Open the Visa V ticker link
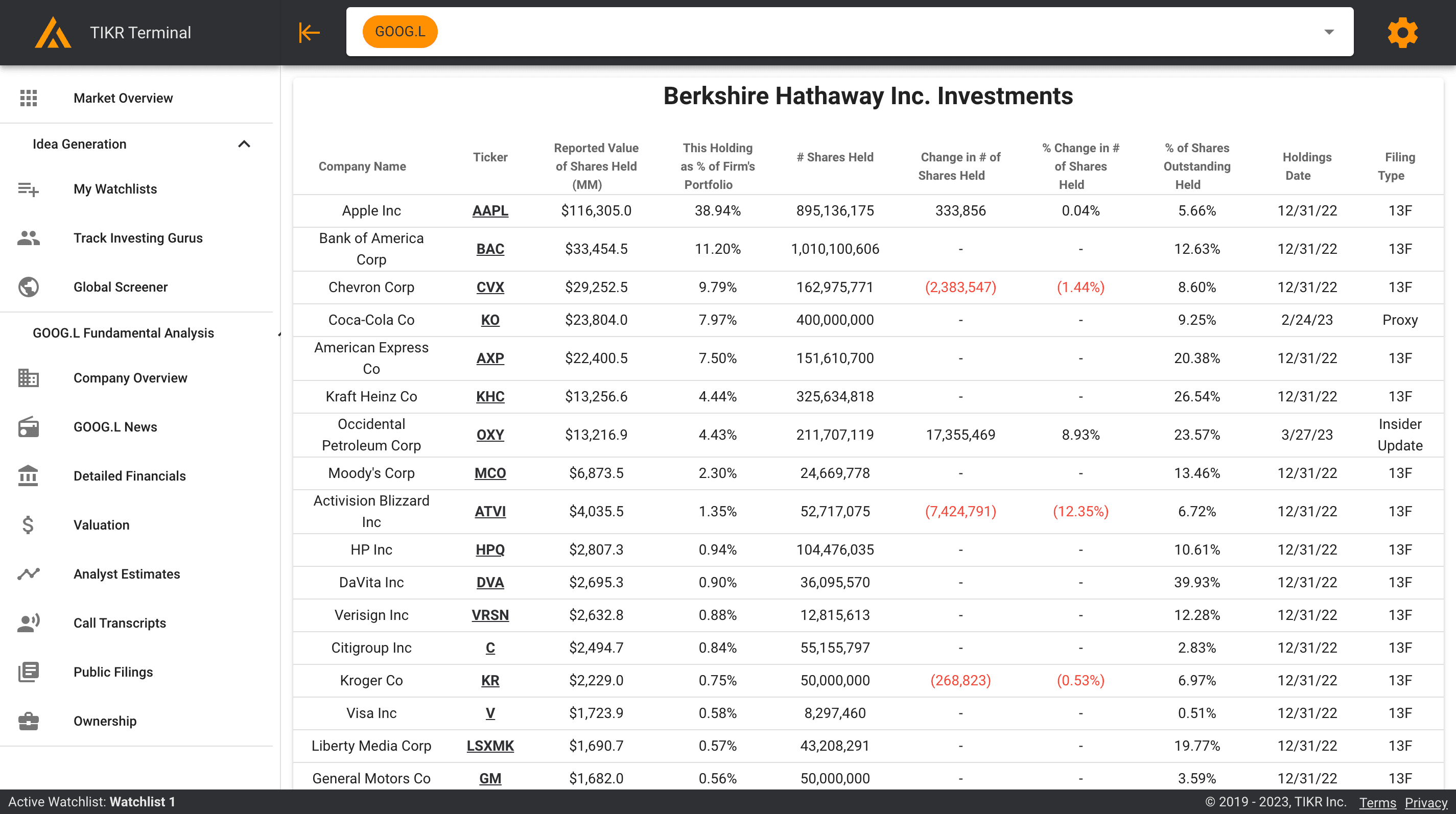1456x814 pixels. pos(490,713)
